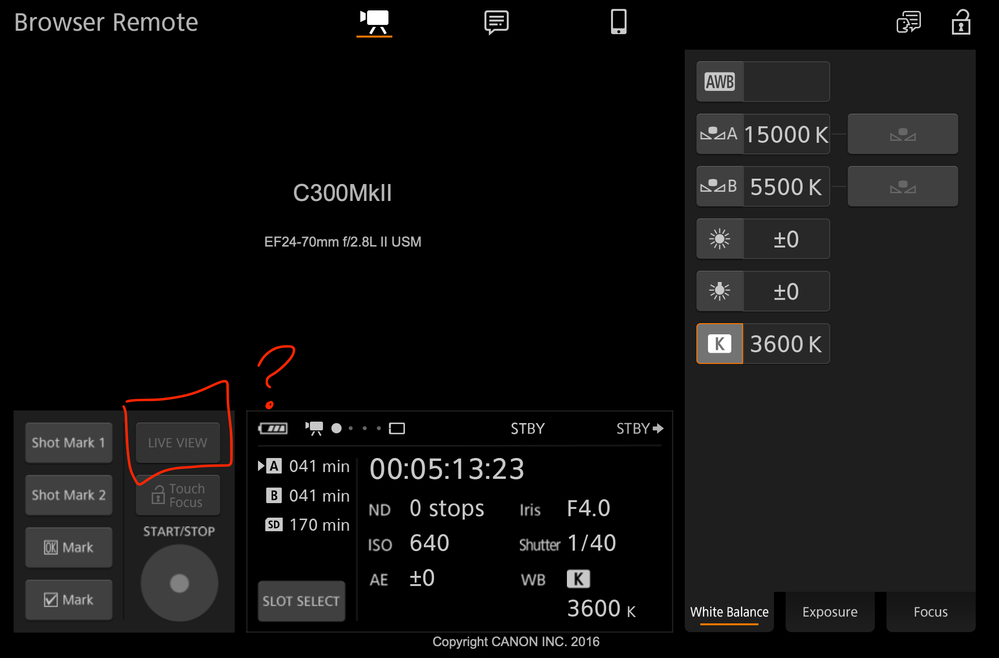This screenshot has width=999, height=658.
Task: Add Shot Mark 1 to recording
Action: pyautogui.click(x=68, y=442)
